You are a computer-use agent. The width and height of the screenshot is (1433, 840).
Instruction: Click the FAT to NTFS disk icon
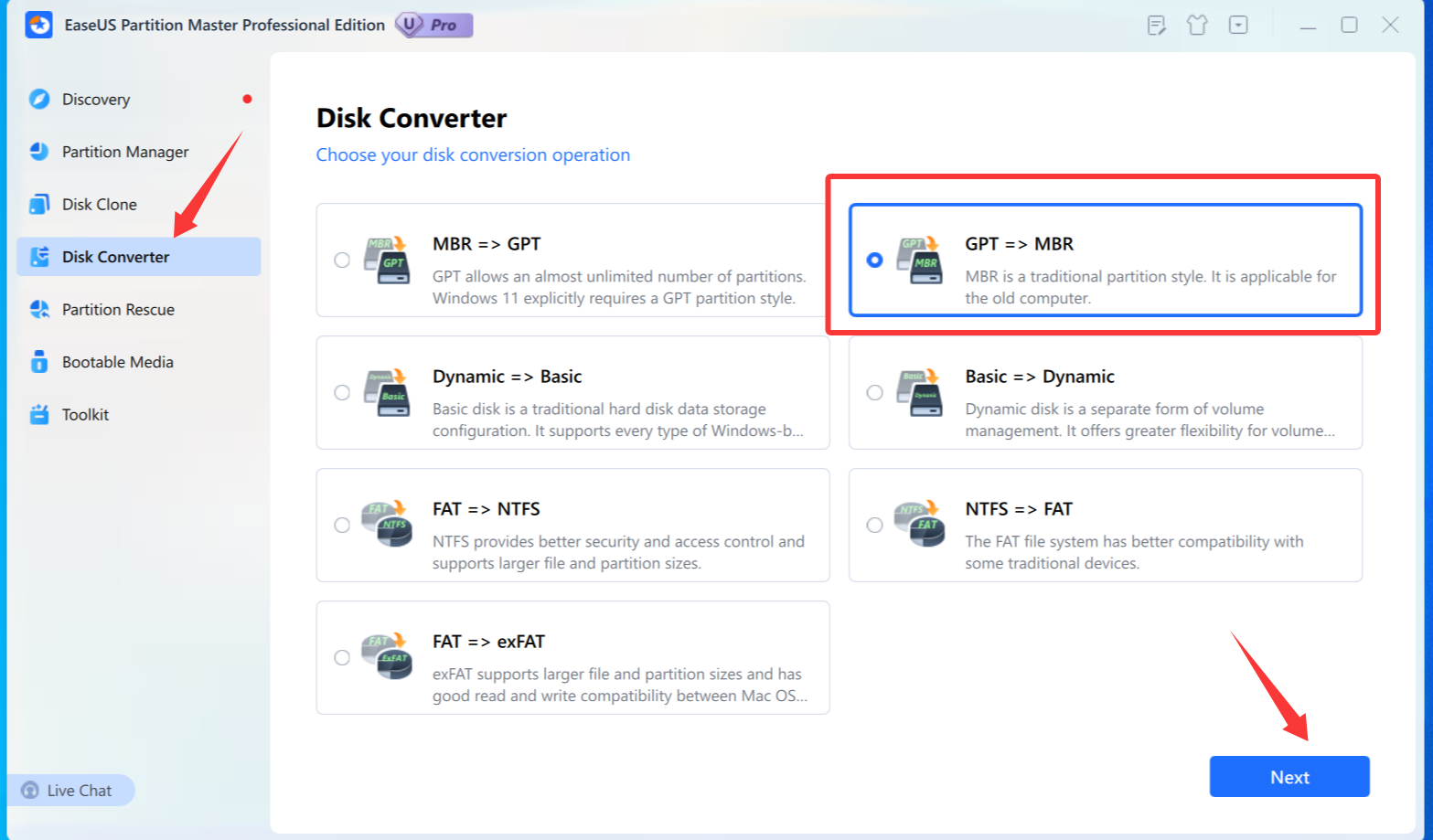pos(388,525)
